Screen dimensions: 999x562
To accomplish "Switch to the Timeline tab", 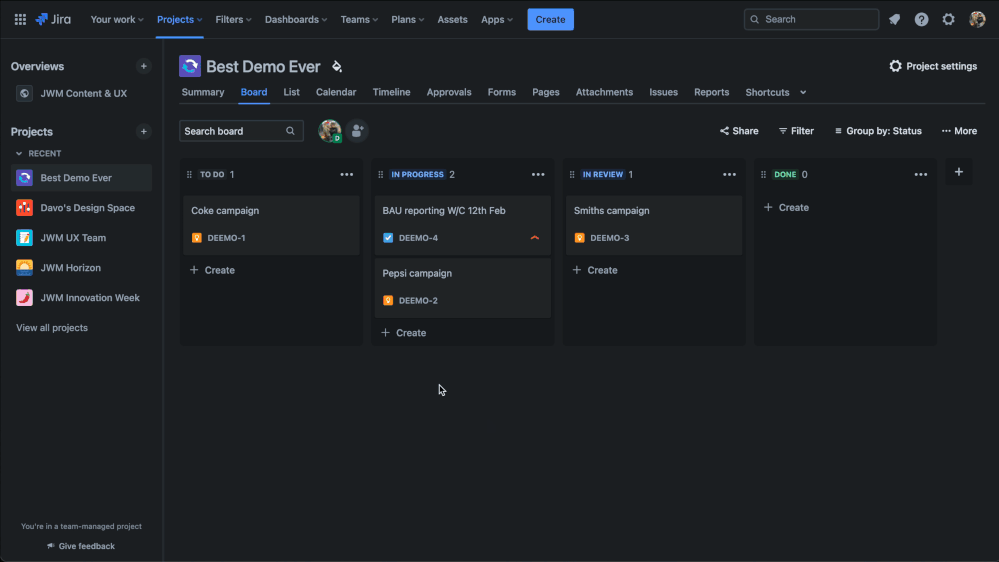I will click(x=391, y=92).
